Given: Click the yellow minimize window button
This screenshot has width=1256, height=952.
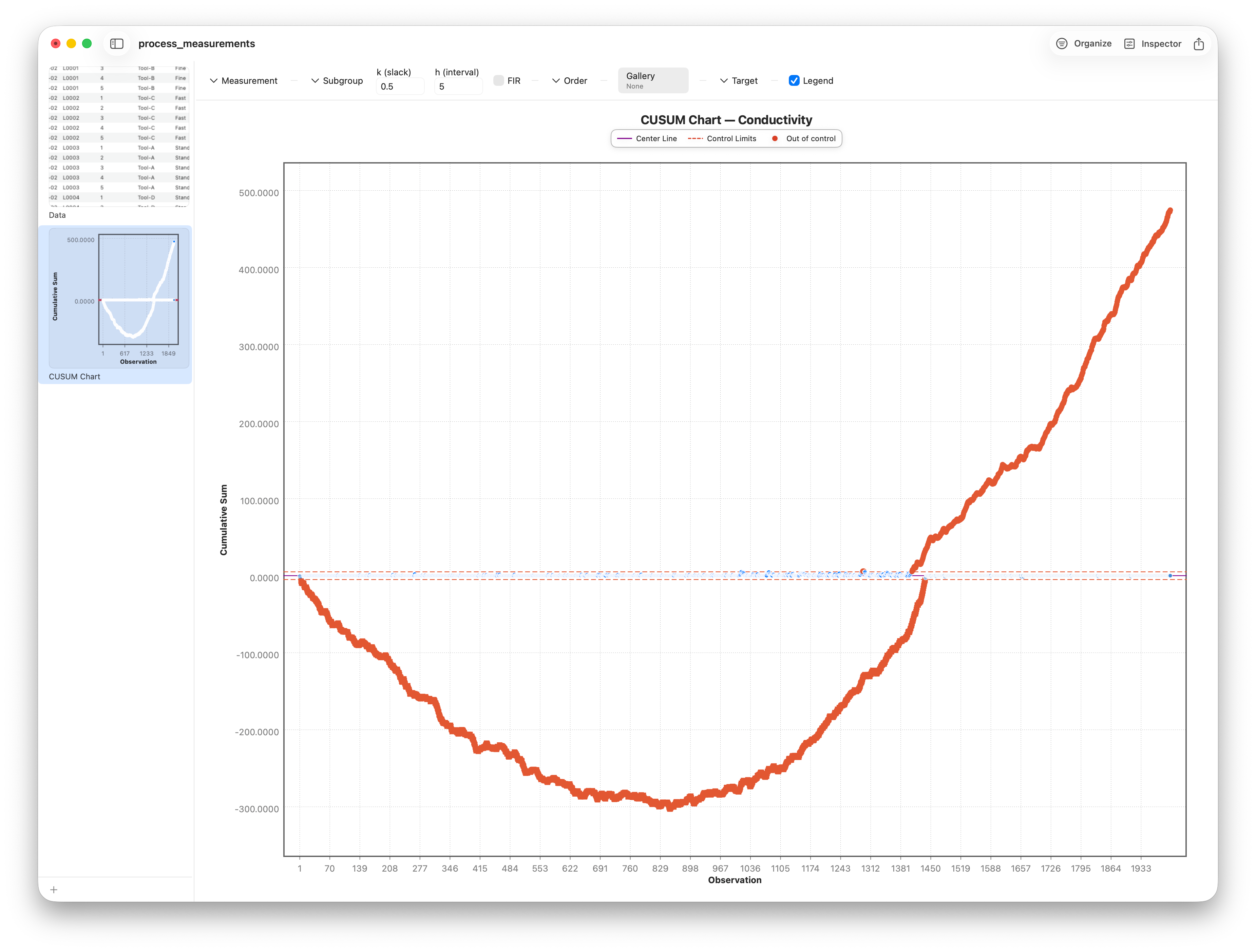Looking at the screenshot, I should point(72,44).
